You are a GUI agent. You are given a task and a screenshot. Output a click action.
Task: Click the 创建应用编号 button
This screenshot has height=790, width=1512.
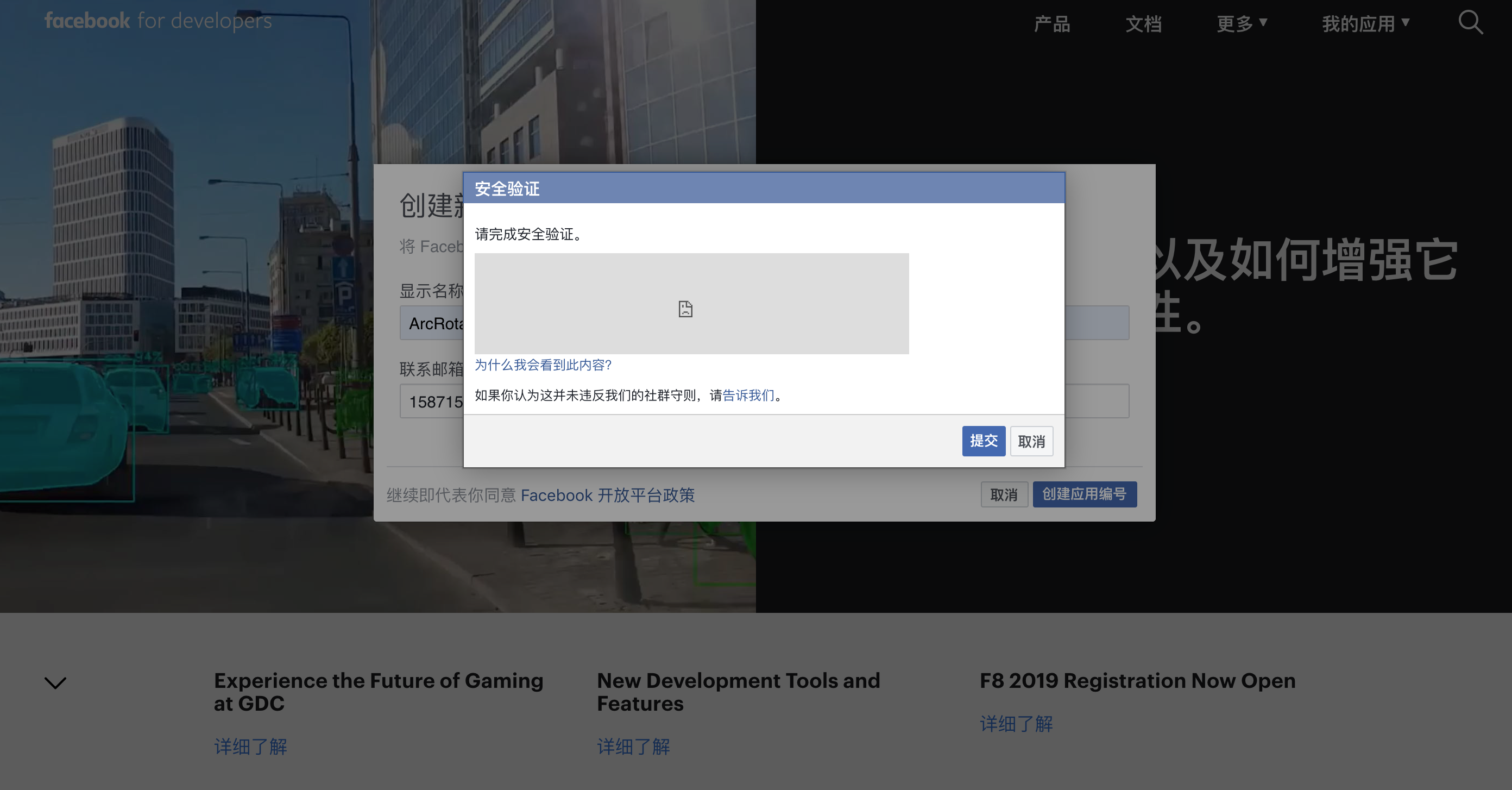(x=1084, y=494)
